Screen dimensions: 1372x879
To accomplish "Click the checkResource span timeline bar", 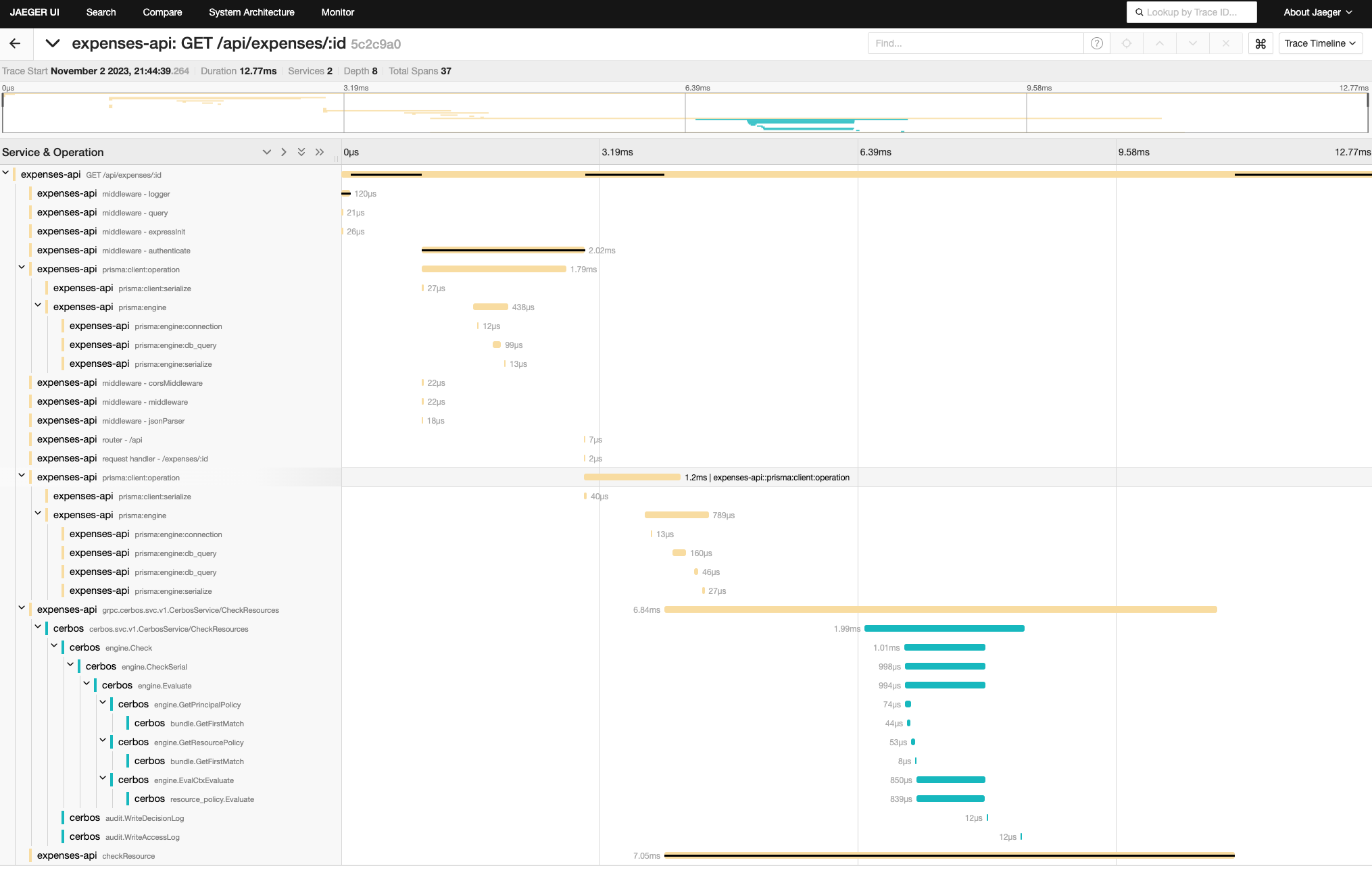I will click(x=949, y=855).
